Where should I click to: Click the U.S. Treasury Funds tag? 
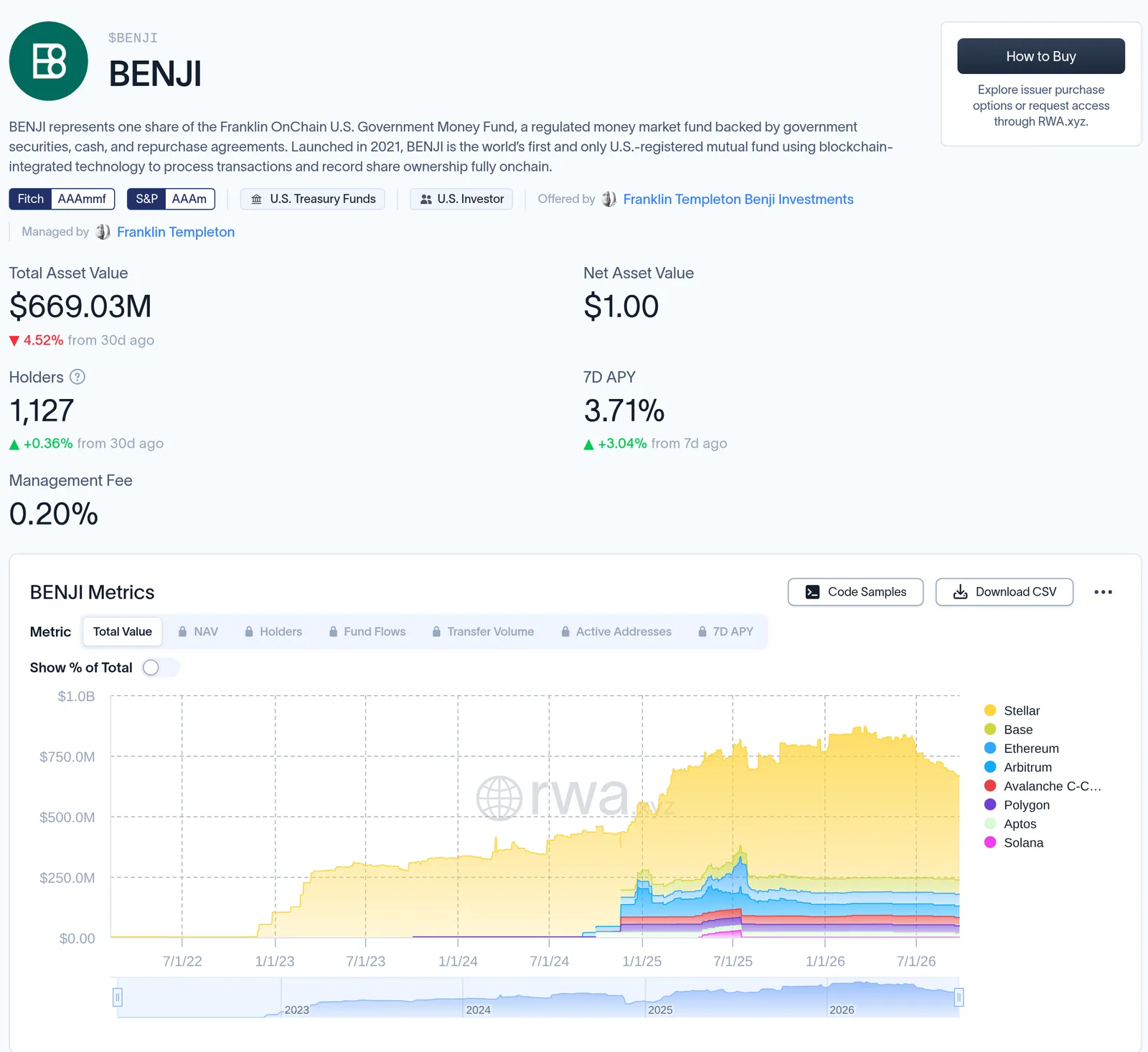(x=313, y=199)
